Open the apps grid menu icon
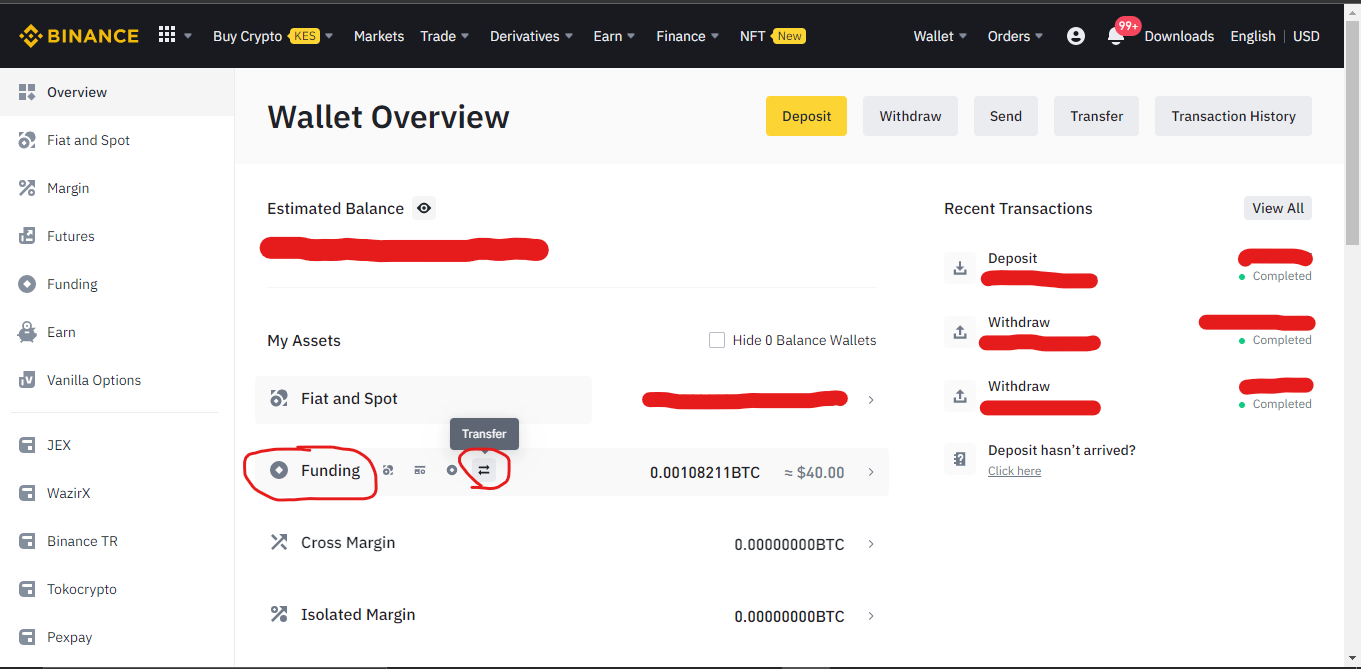This screenshot has height=669, width=1361. pyautogui.click(x=167, y=35)
